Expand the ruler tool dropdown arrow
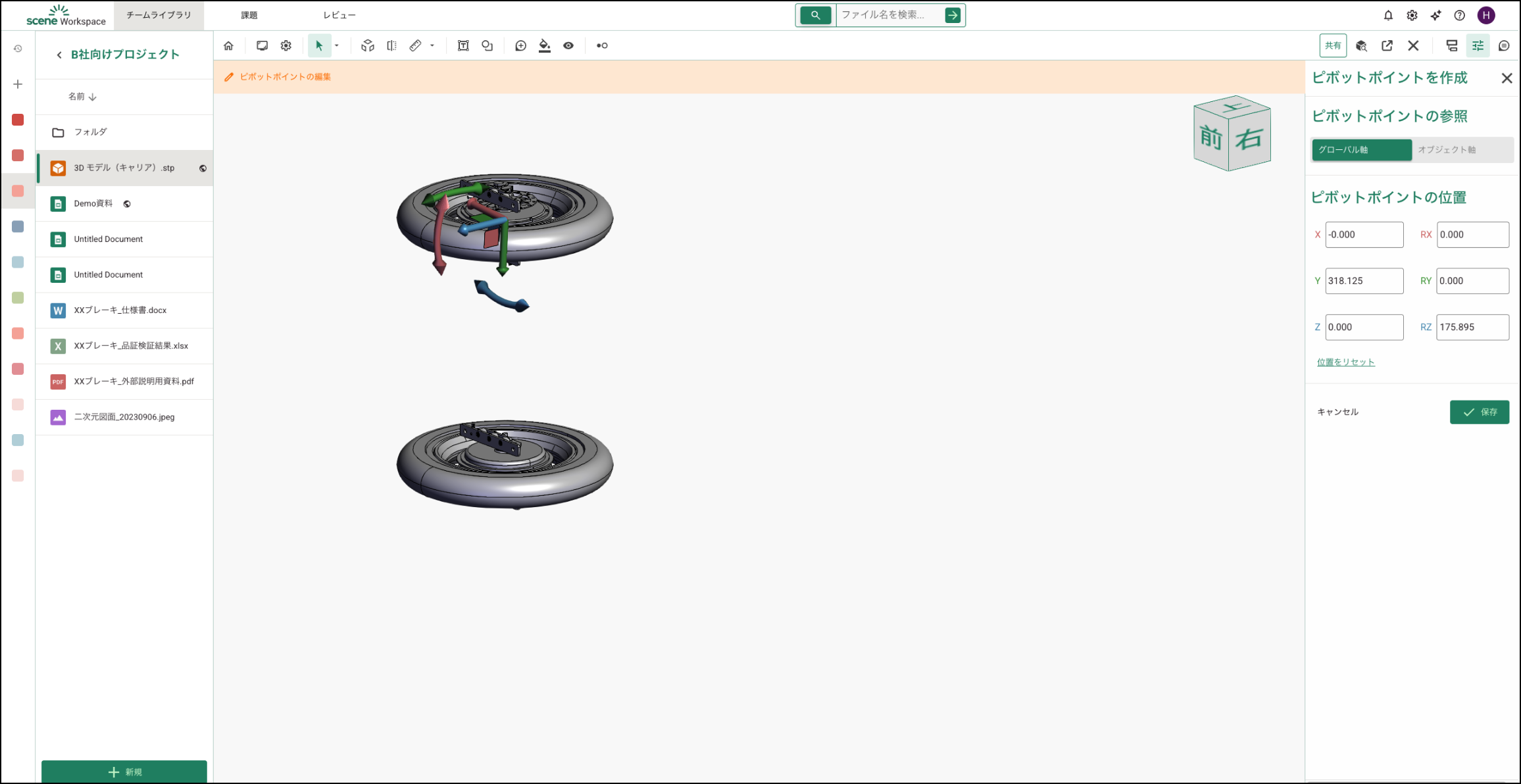This screenshot has height=784, width=1521. click(432, 45)
